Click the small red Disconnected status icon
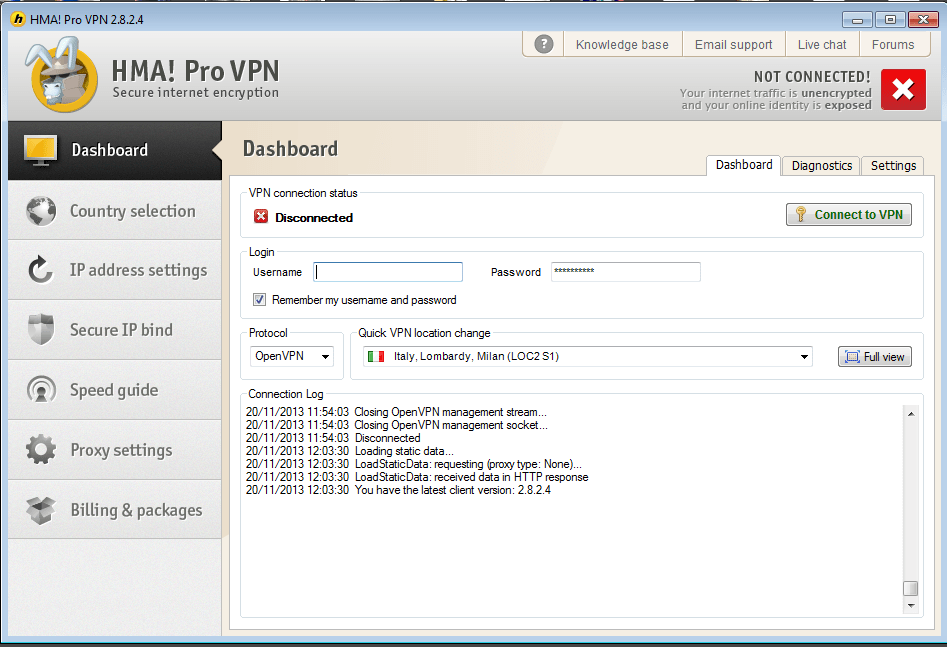947x647 pixels. 261,216
